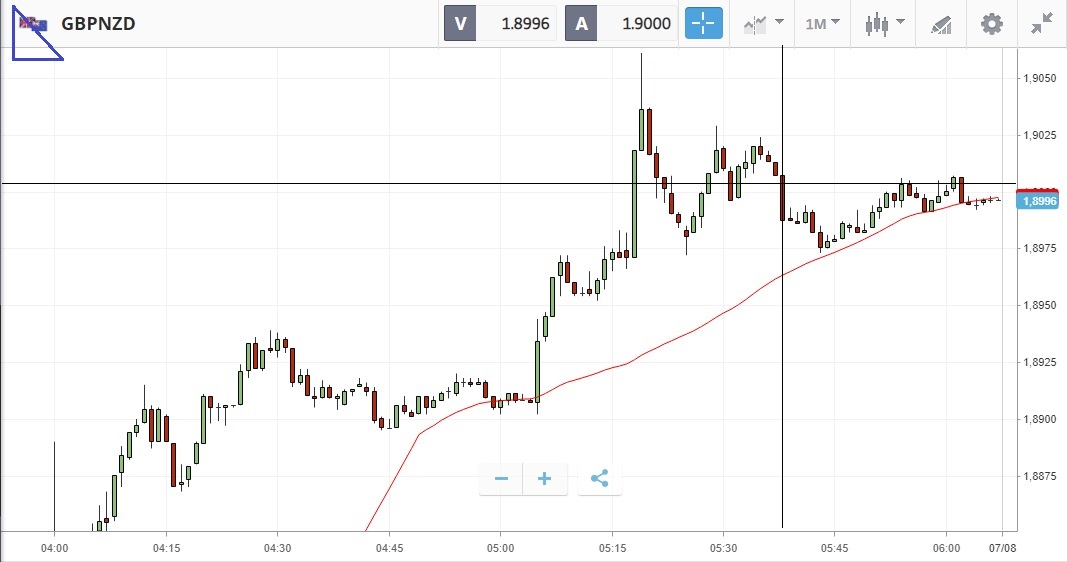This screenshot has height=562, width=1067.
Task: Open chart settings gear
Action: click(x=991, y=24)
